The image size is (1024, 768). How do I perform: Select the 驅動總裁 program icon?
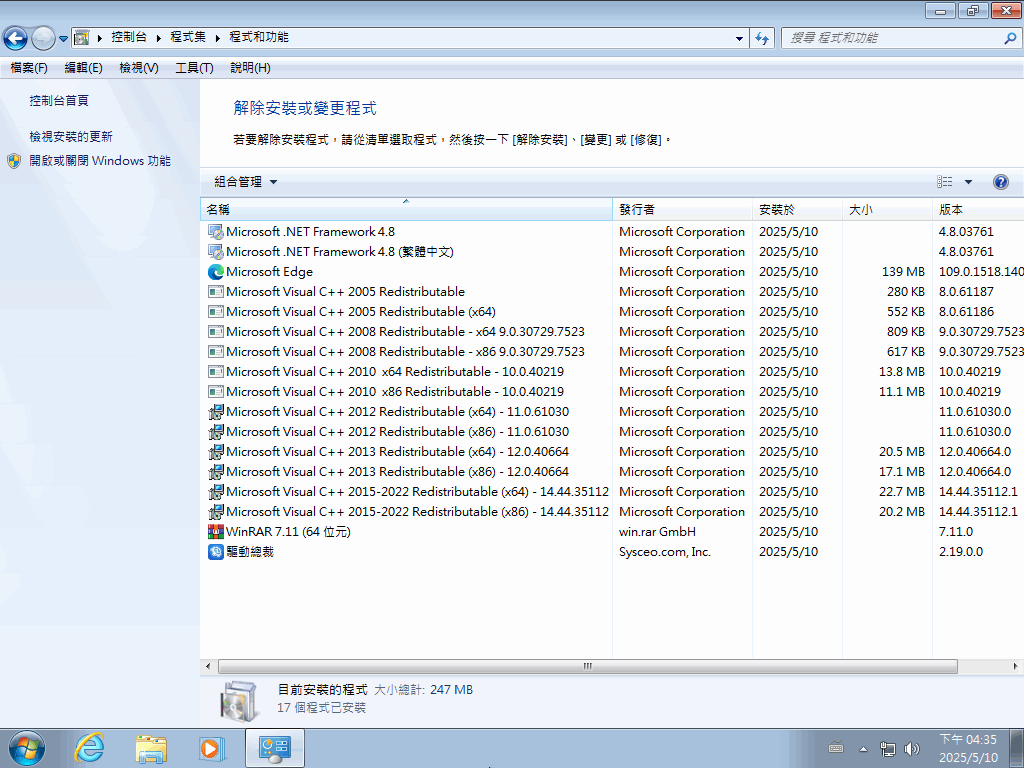tap(216, 552)
